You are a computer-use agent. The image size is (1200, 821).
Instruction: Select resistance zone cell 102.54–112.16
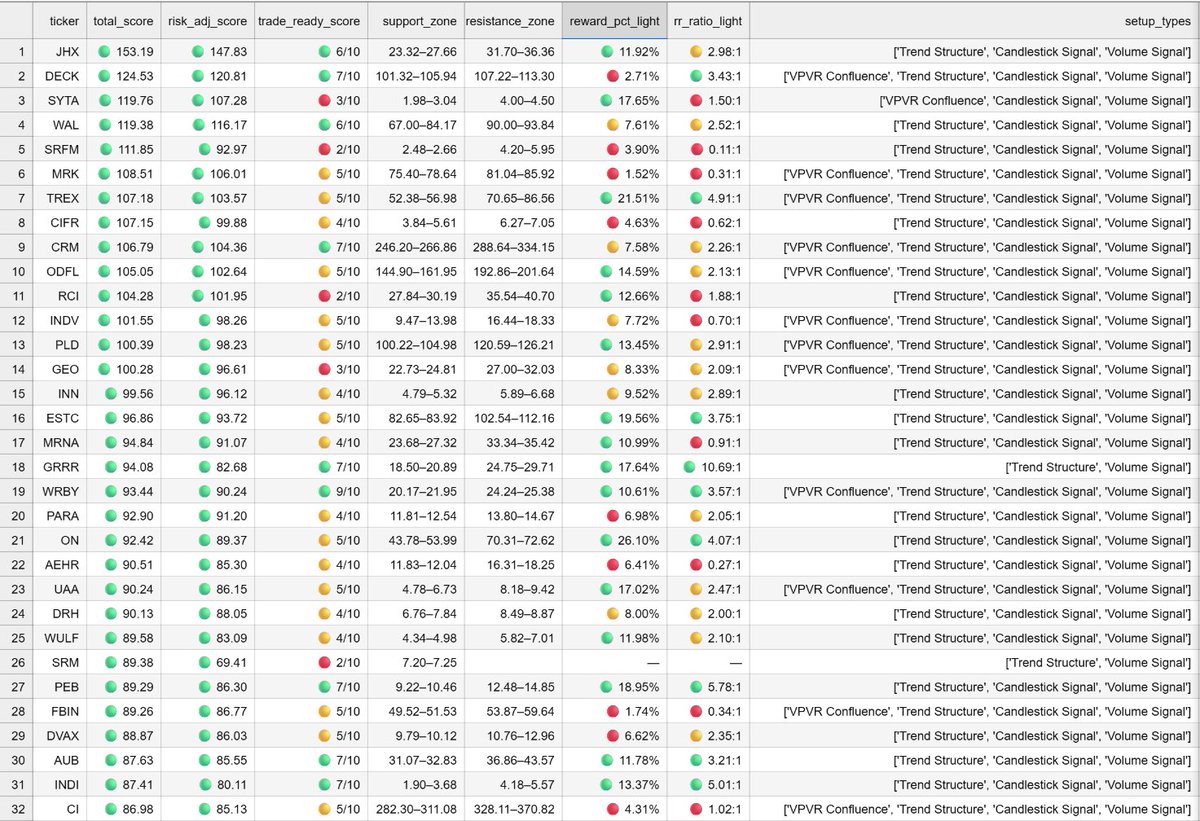tap(512, 418)
